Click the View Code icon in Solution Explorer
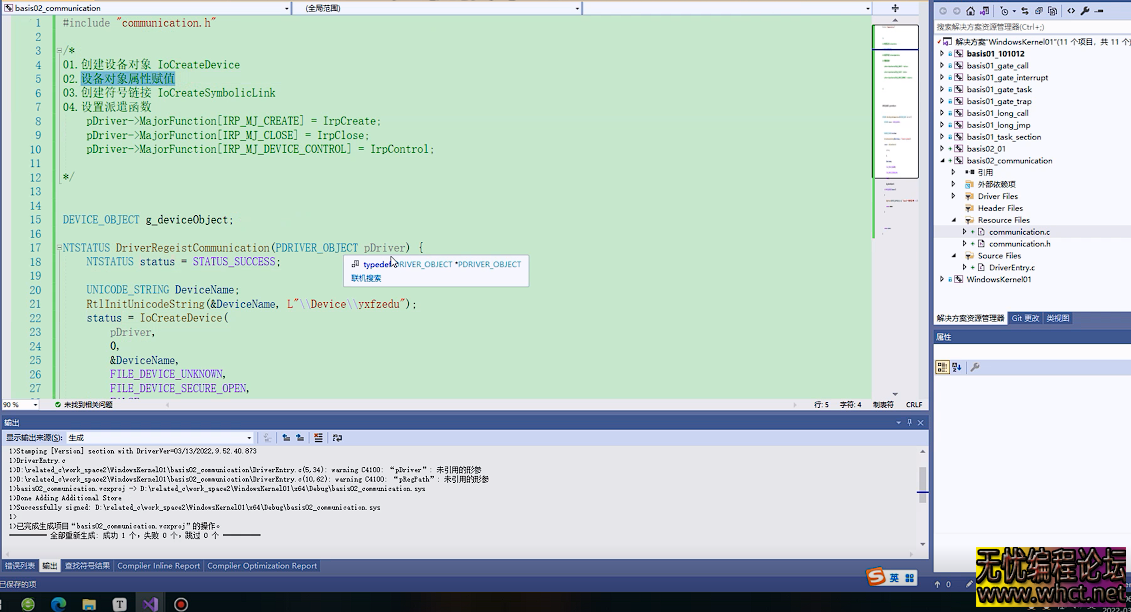1131x612 pixels. (1071, 11)
